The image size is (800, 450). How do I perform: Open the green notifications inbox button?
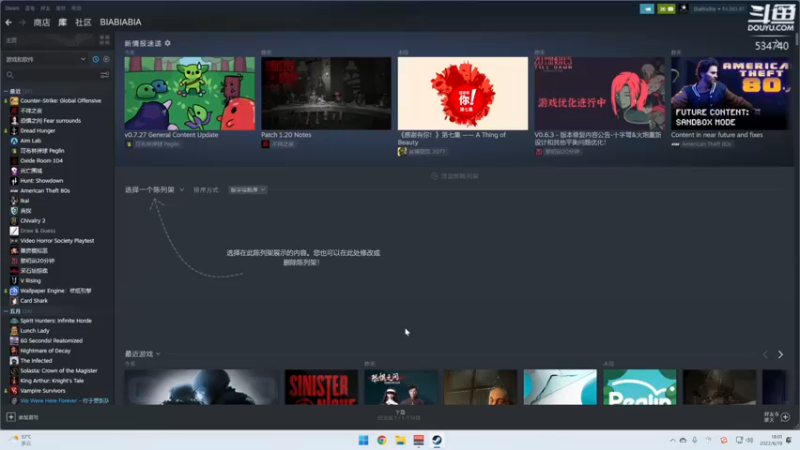pos(666,9)
